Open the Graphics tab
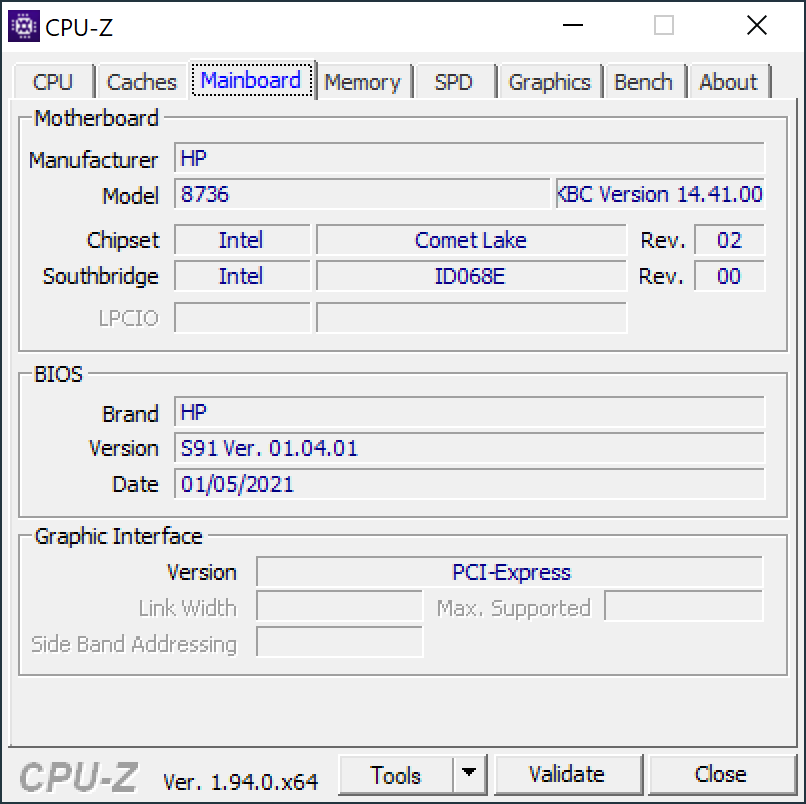The width and height of the screenshot is (806, 804). click(549, 82)
